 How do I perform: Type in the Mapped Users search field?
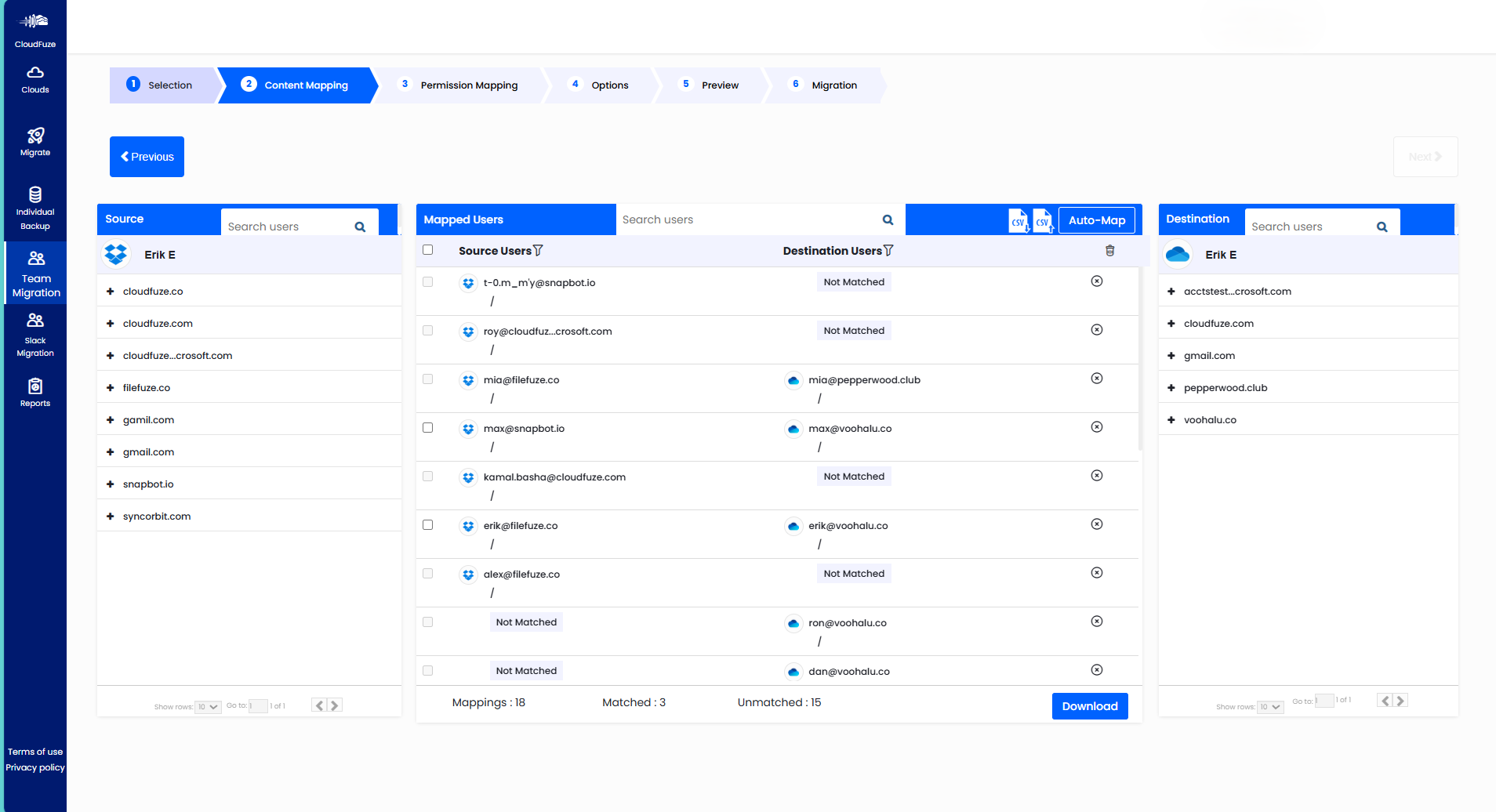pos(745,219)
